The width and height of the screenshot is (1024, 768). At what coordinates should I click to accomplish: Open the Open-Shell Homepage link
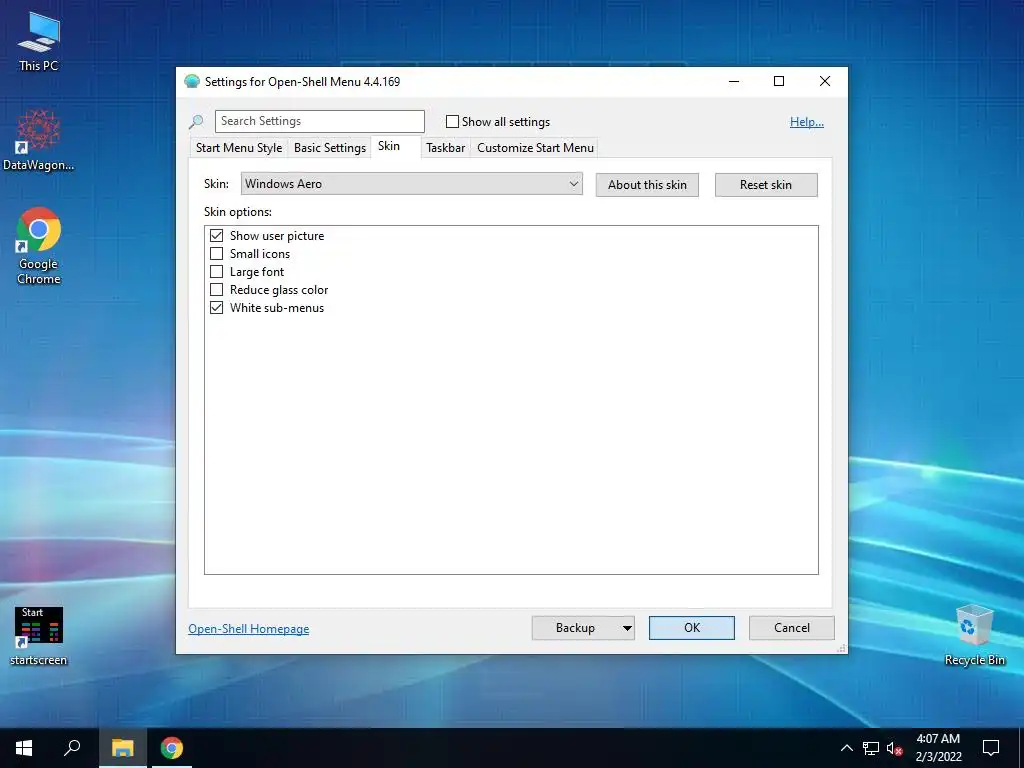(249, 629)
